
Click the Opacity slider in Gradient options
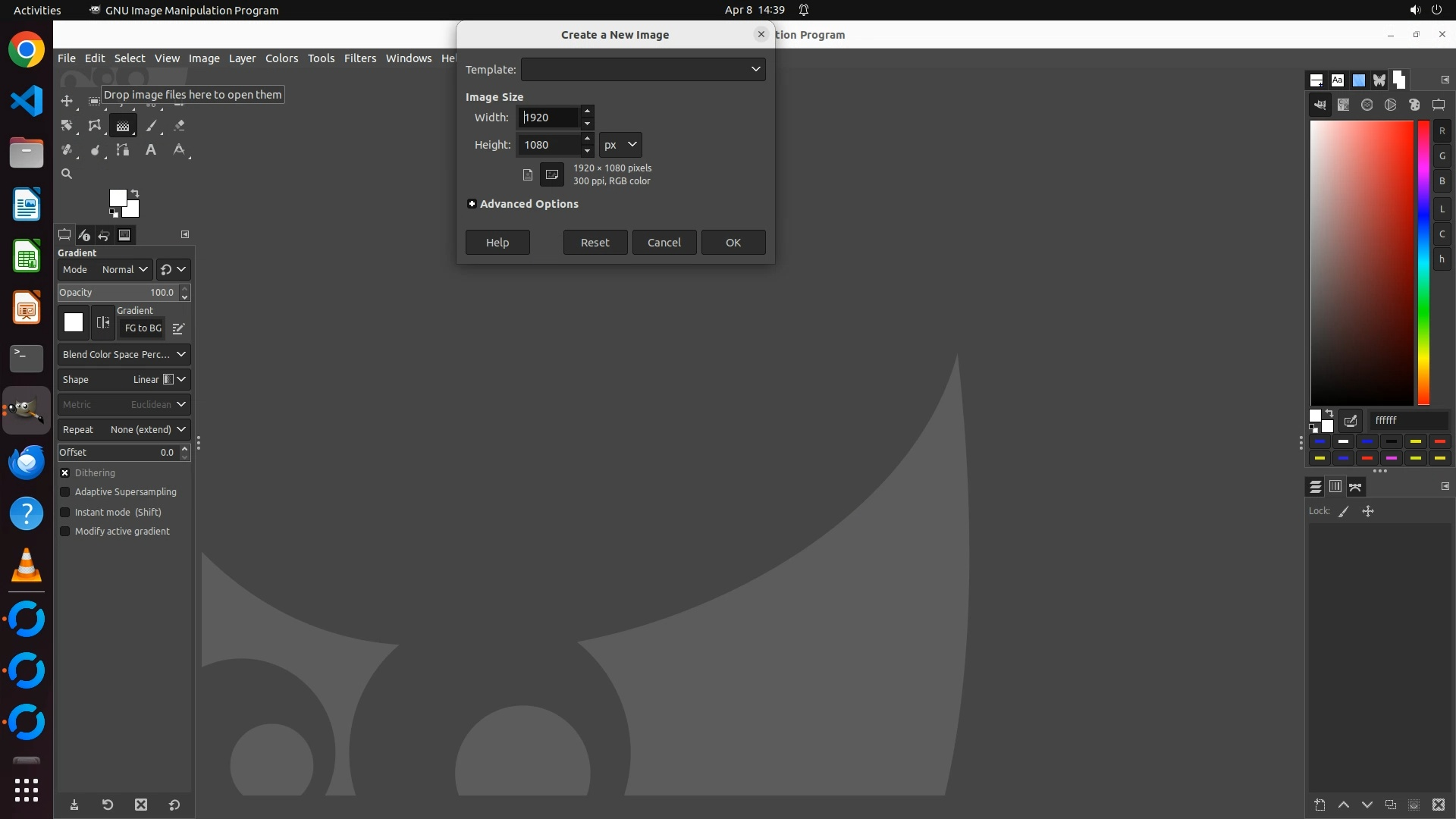(x=118, y=293)
